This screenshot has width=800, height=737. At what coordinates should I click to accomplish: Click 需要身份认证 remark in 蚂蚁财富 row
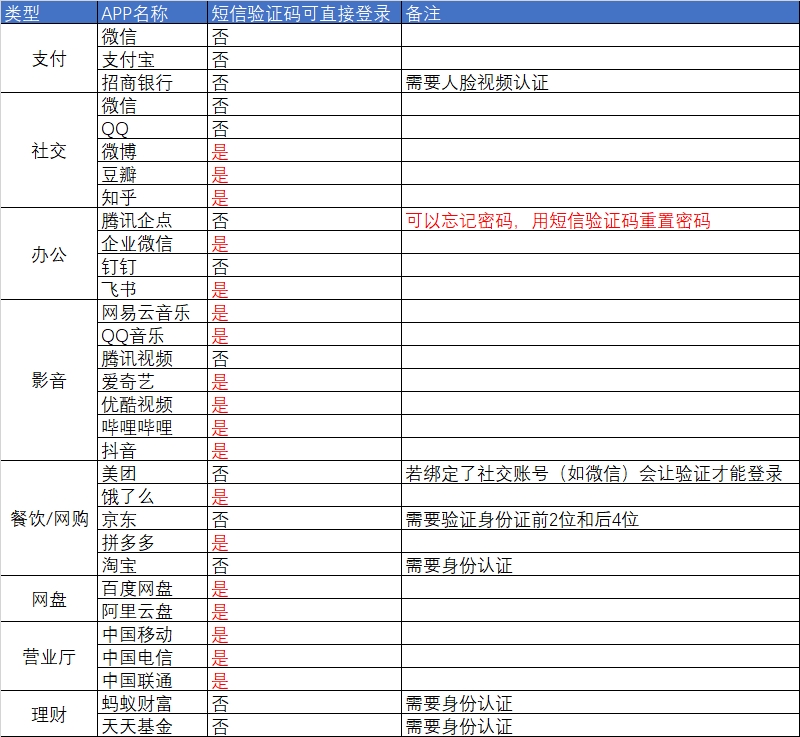click(601, 703)
